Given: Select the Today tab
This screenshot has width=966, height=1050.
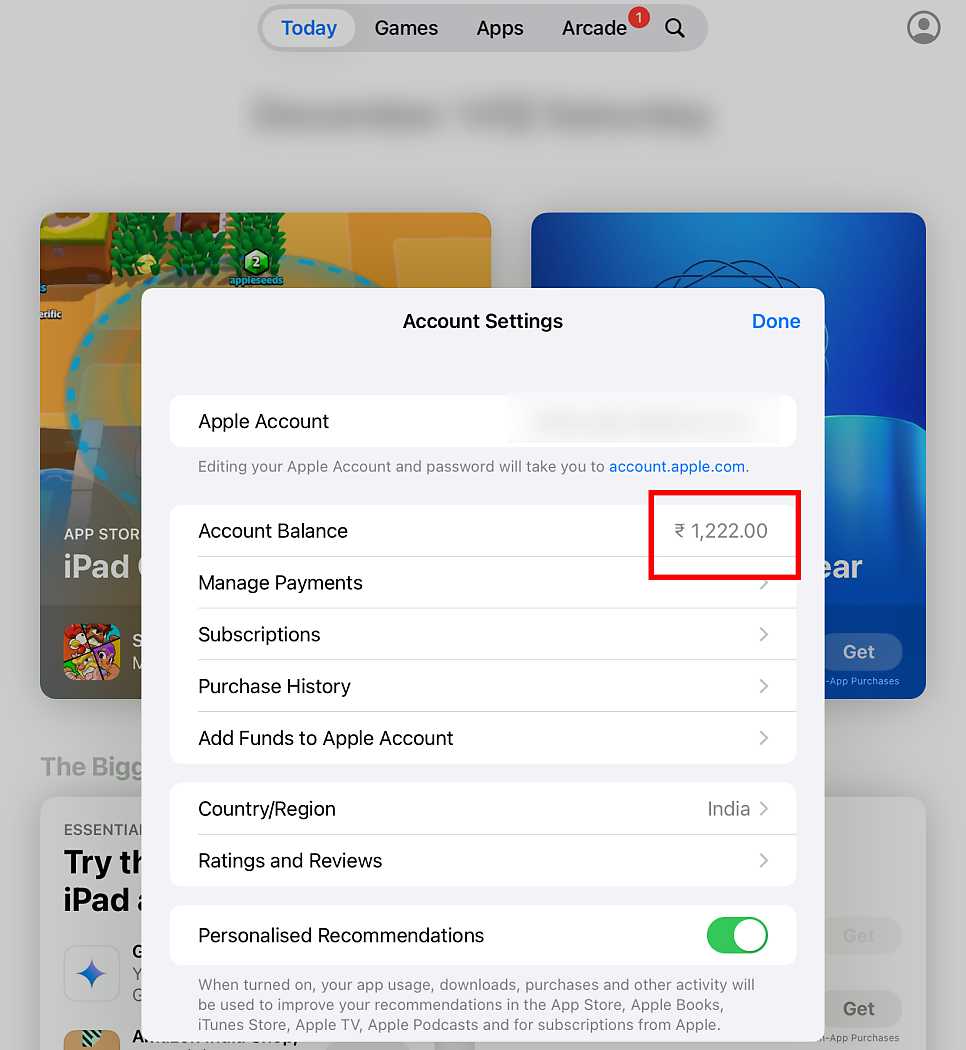Looking at the screenshot, I should (309, 28).
